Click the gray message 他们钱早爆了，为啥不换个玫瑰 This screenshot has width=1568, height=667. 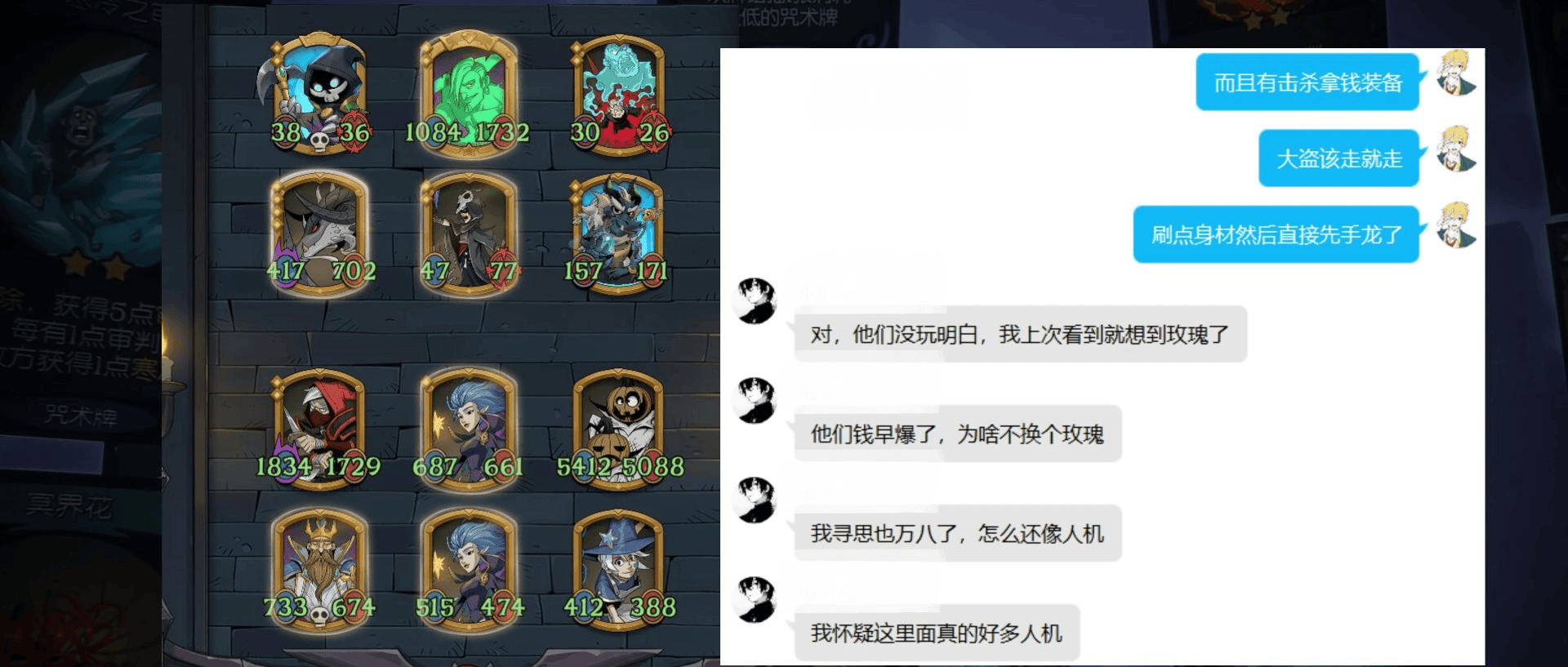(x=957, y=434)
